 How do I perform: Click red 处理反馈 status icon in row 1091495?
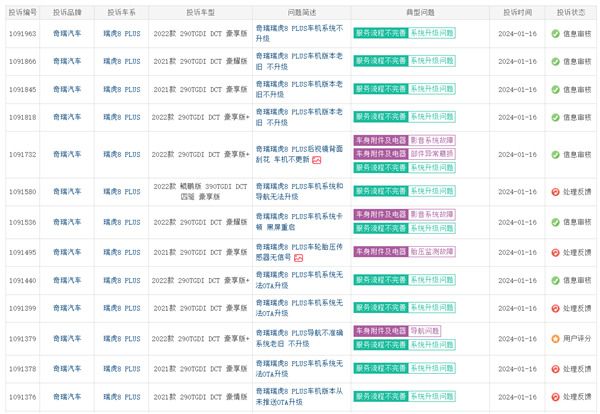pyautogui.click(x=555, y=253)
